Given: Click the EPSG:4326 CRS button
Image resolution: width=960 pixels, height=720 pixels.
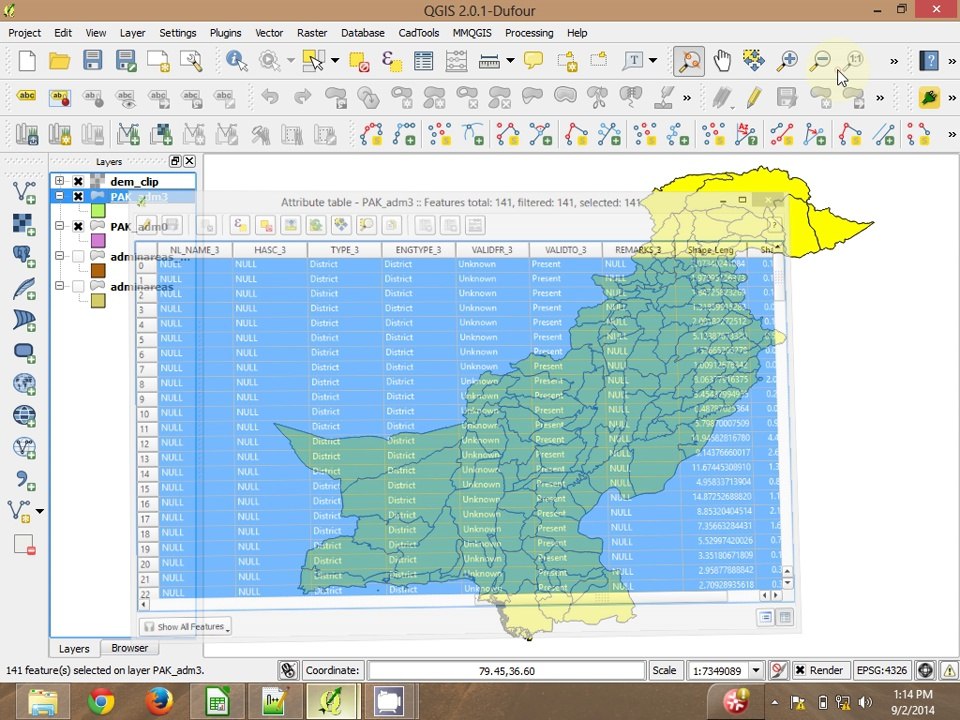Looking at the screenshot, I should 881,670.
